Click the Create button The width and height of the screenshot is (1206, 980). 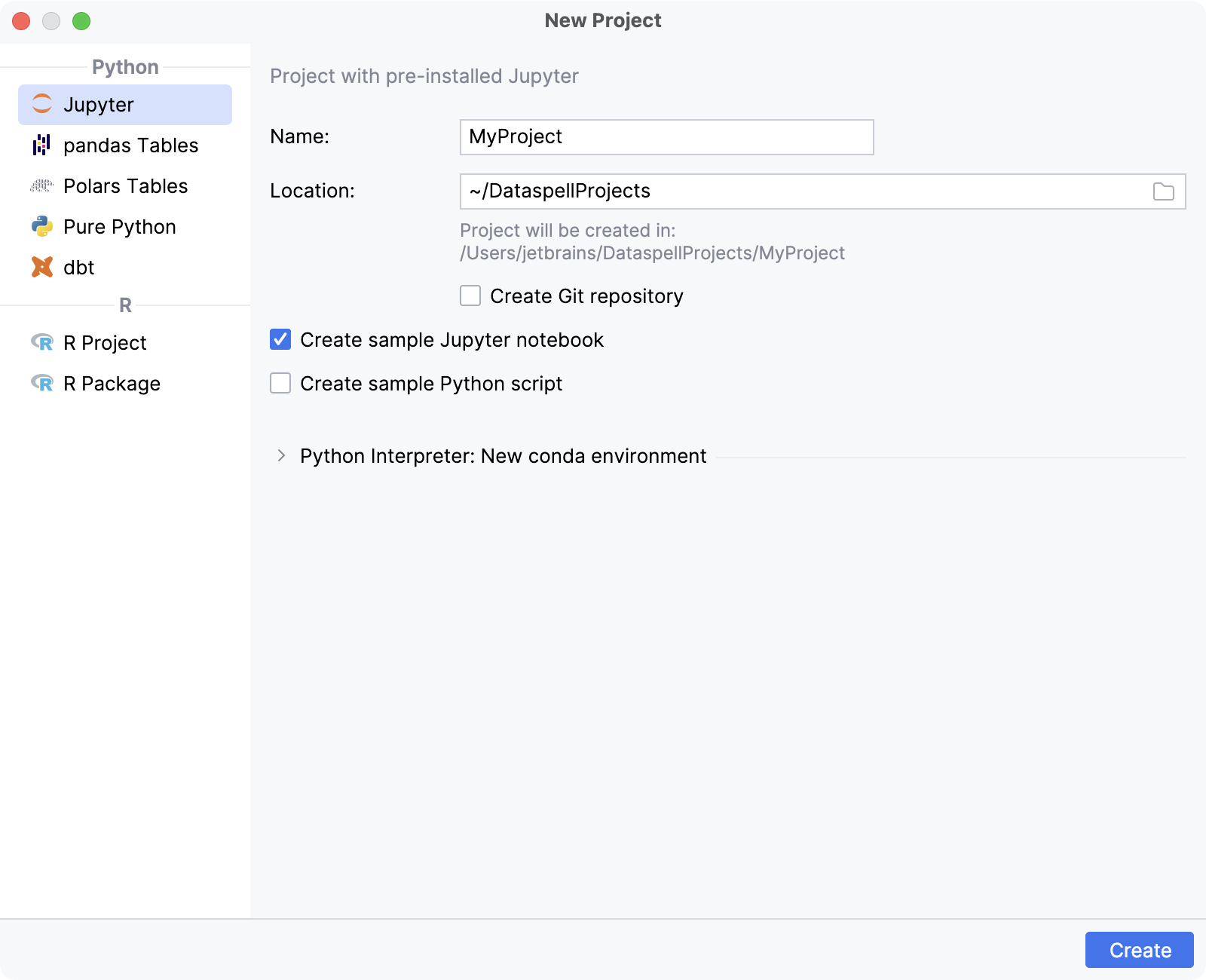point(1138,950)
